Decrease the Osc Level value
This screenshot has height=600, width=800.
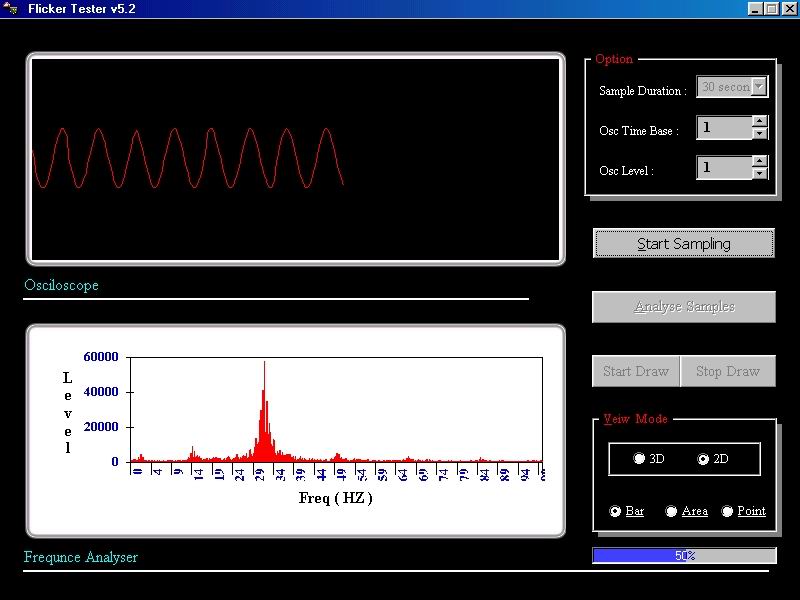coord(760,173)
